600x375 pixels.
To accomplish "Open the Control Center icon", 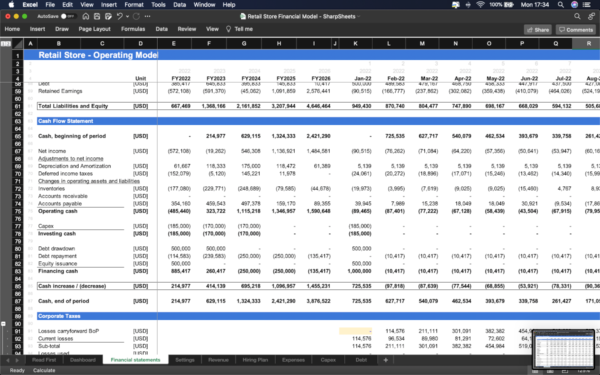I will (587, 5).
